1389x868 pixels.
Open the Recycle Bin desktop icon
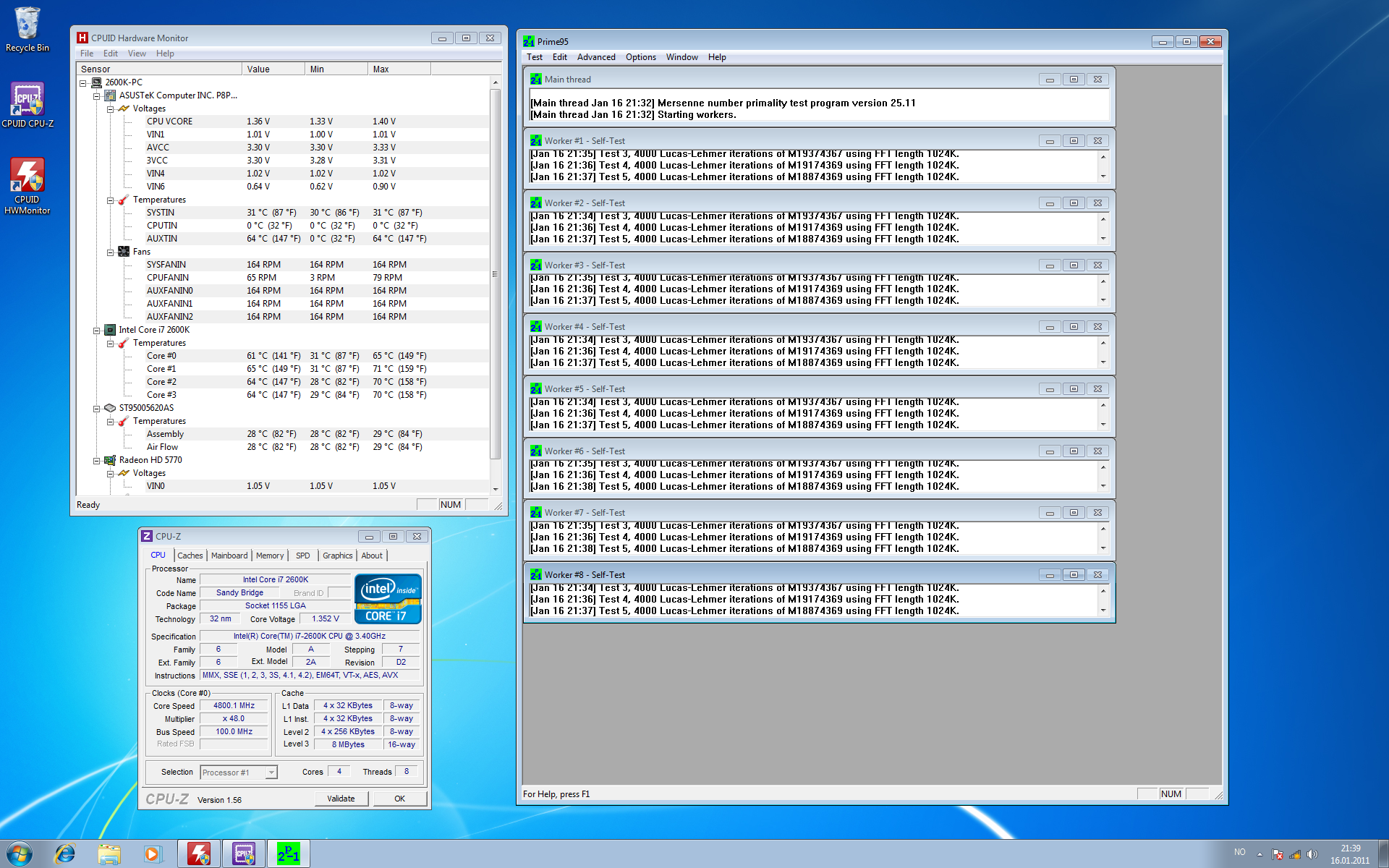click(x=27, y=29)
